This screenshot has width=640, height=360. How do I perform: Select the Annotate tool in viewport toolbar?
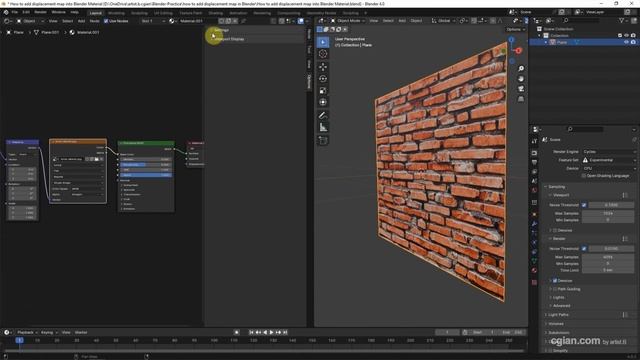323,116
